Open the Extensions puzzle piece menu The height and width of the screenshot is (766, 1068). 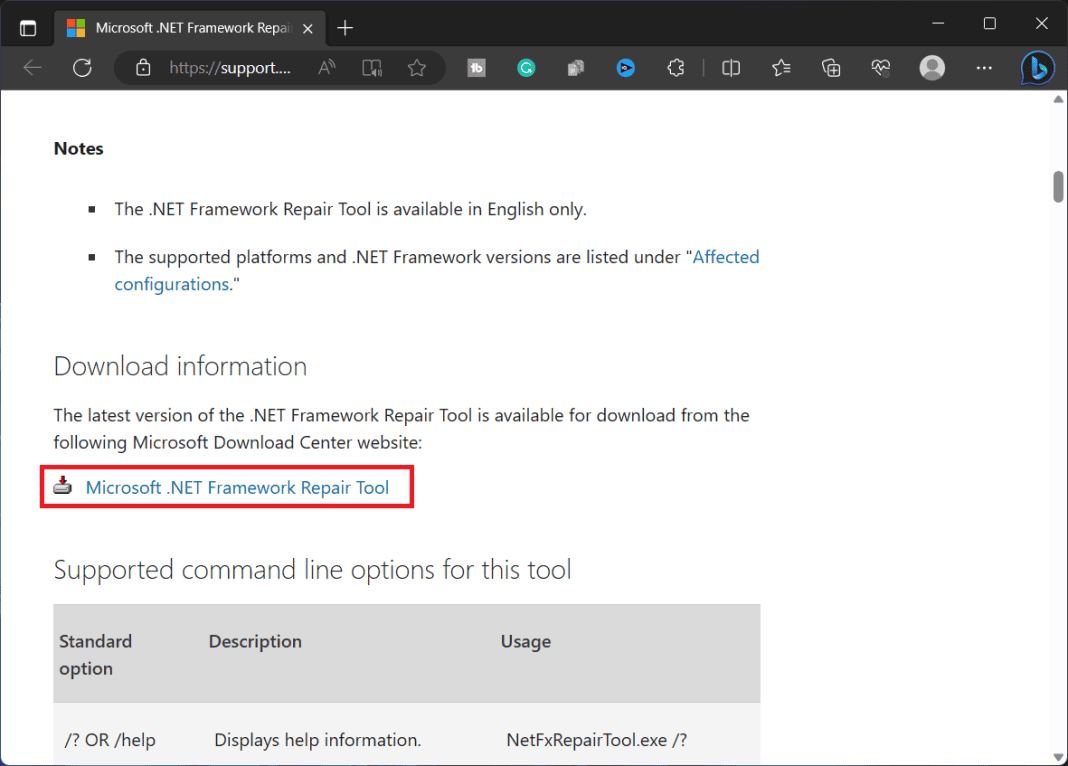tap(676, 68)
